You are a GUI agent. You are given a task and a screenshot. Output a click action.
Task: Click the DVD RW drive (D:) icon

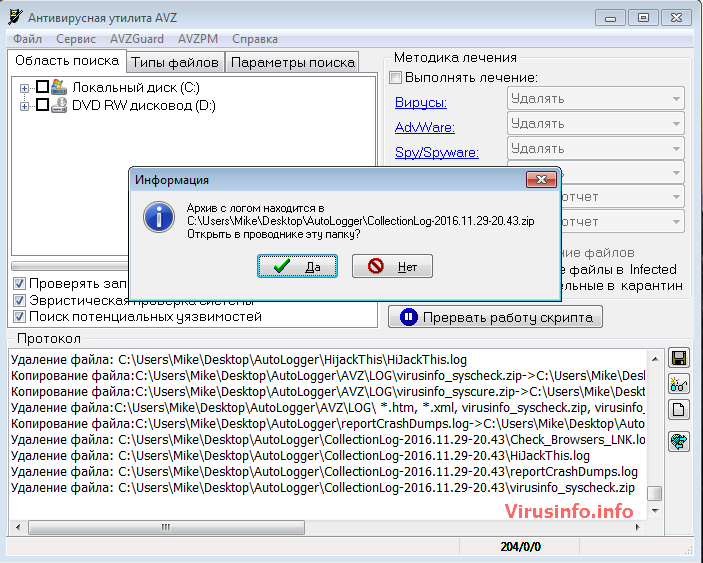pos(58,105)
